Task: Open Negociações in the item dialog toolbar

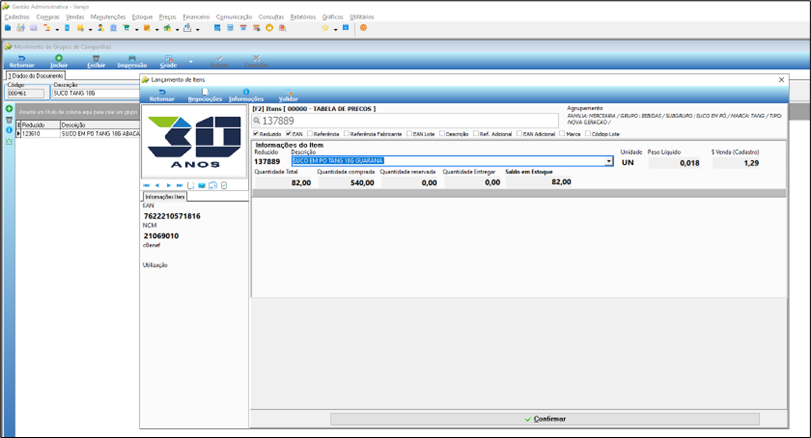Action: point(205,95)
